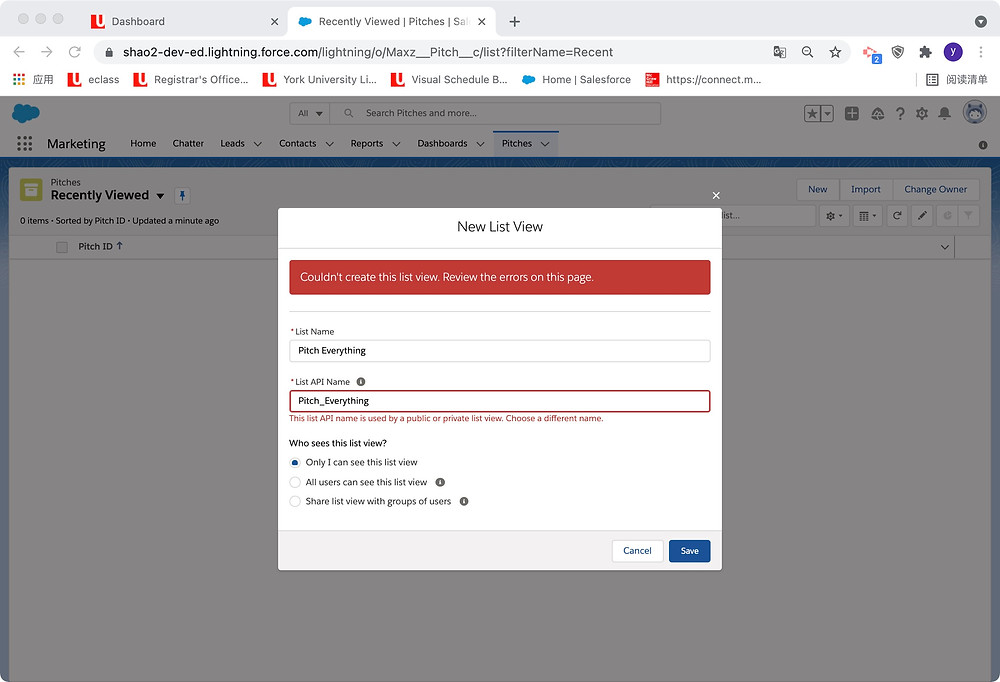Screen dimensions: 1000x682
Task: Click the Change Owner button
Action: point(936,189)
